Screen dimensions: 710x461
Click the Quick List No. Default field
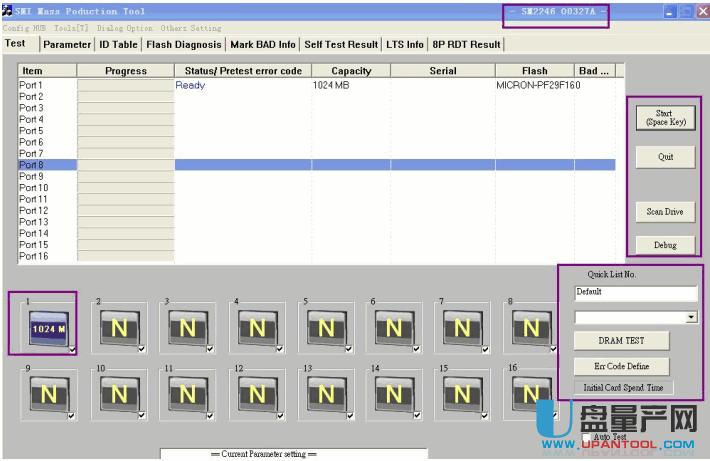tap(635, 293)
